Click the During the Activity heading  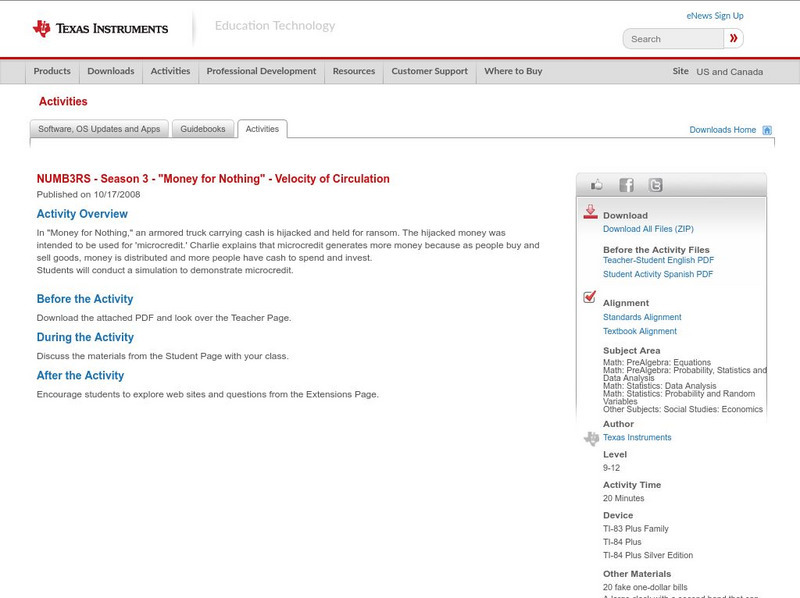tap(85, 337)
